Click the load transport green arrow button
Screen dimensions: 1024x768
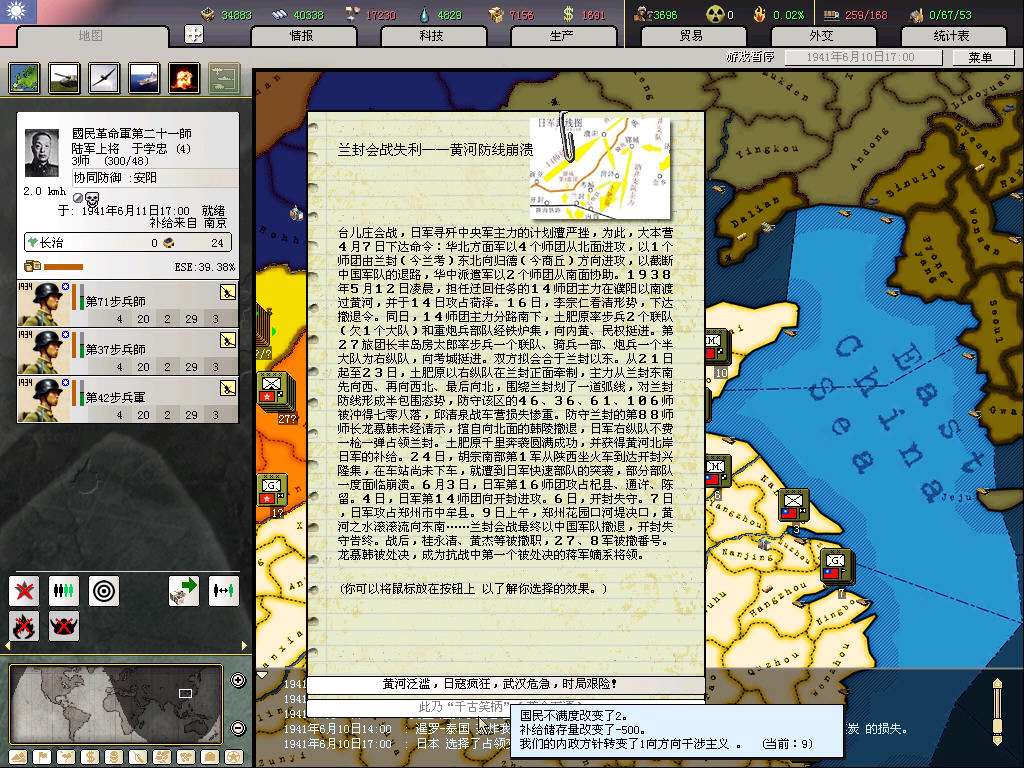coord(184,591)
